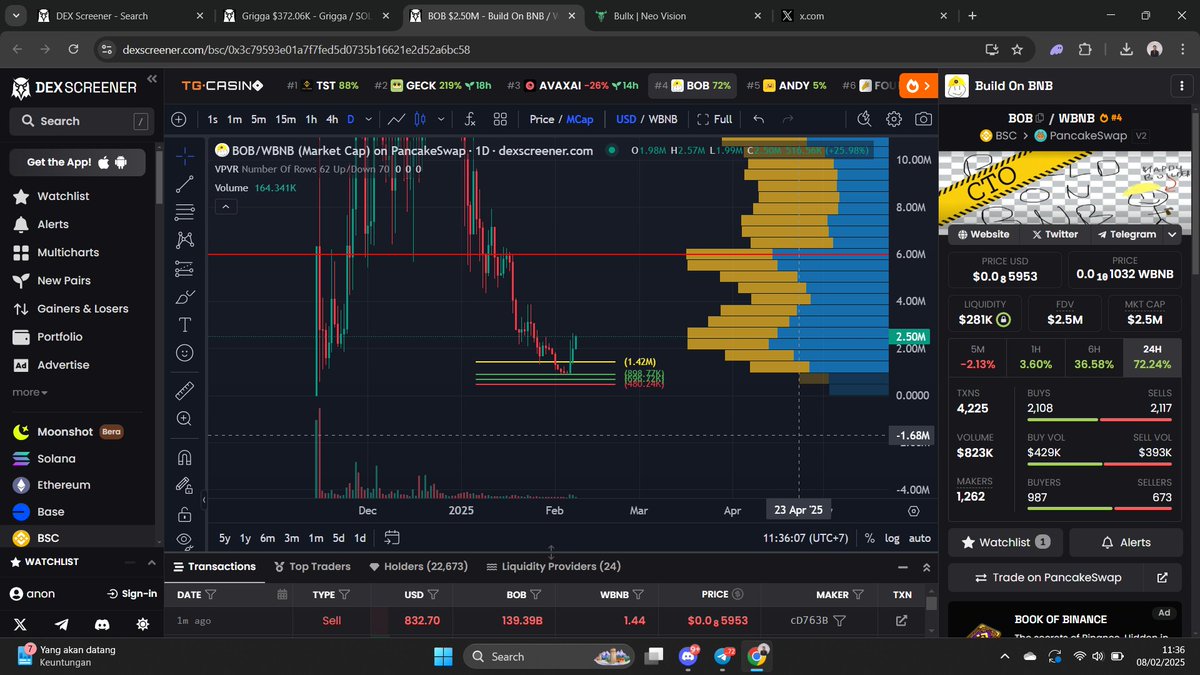Add symbol compare plus icon
The height and width of the screenshot is (675, 1200).
pos(179,119)
